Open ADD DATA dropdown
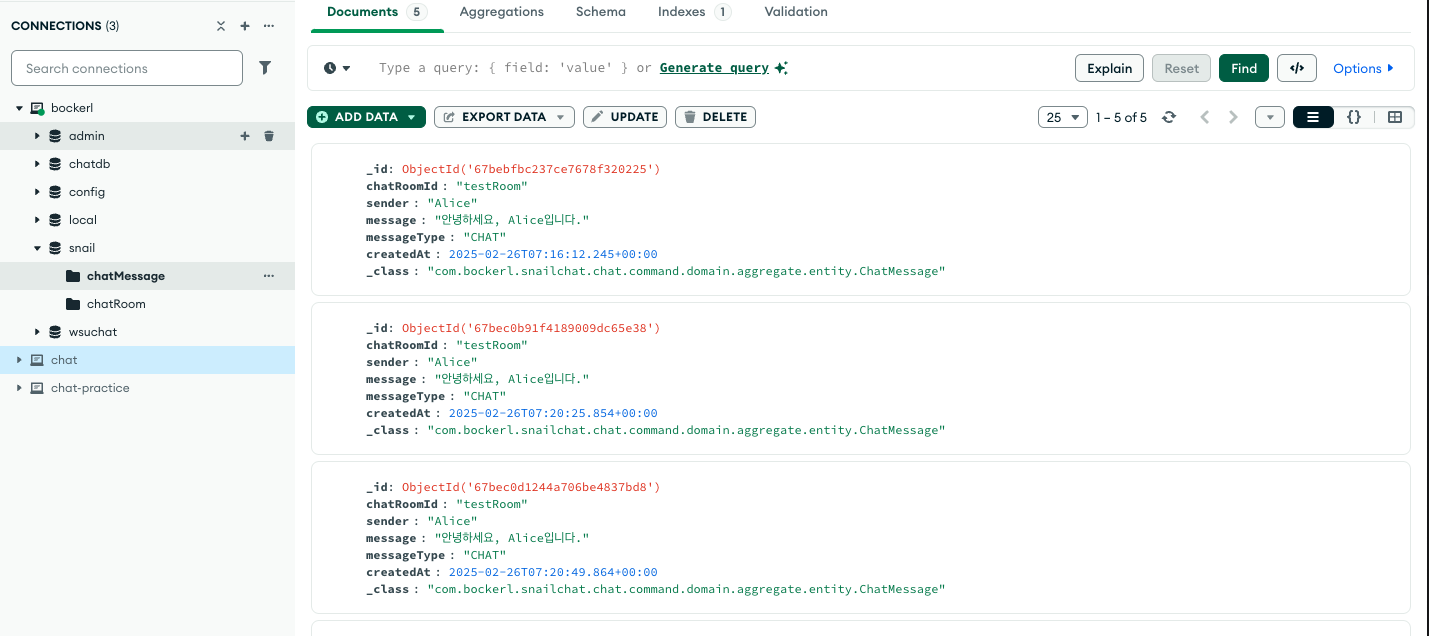 coord(411,117)
